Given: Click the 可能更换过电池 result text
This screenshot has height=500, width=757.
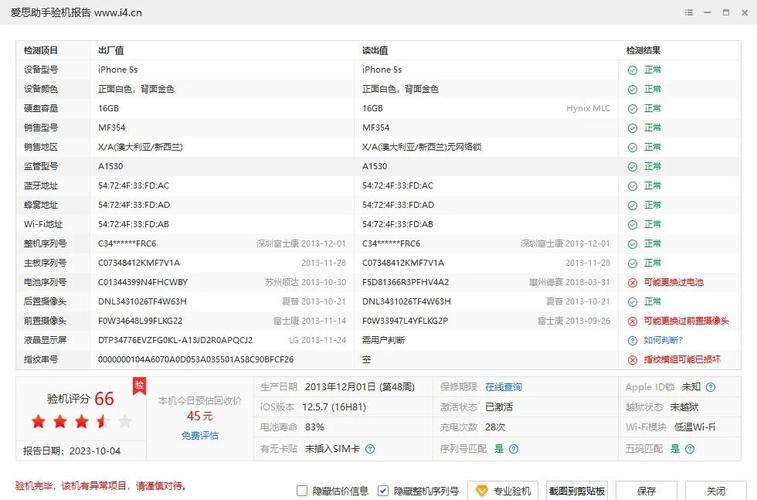Looking at the screenshot, I should click(x=673, y=282).
